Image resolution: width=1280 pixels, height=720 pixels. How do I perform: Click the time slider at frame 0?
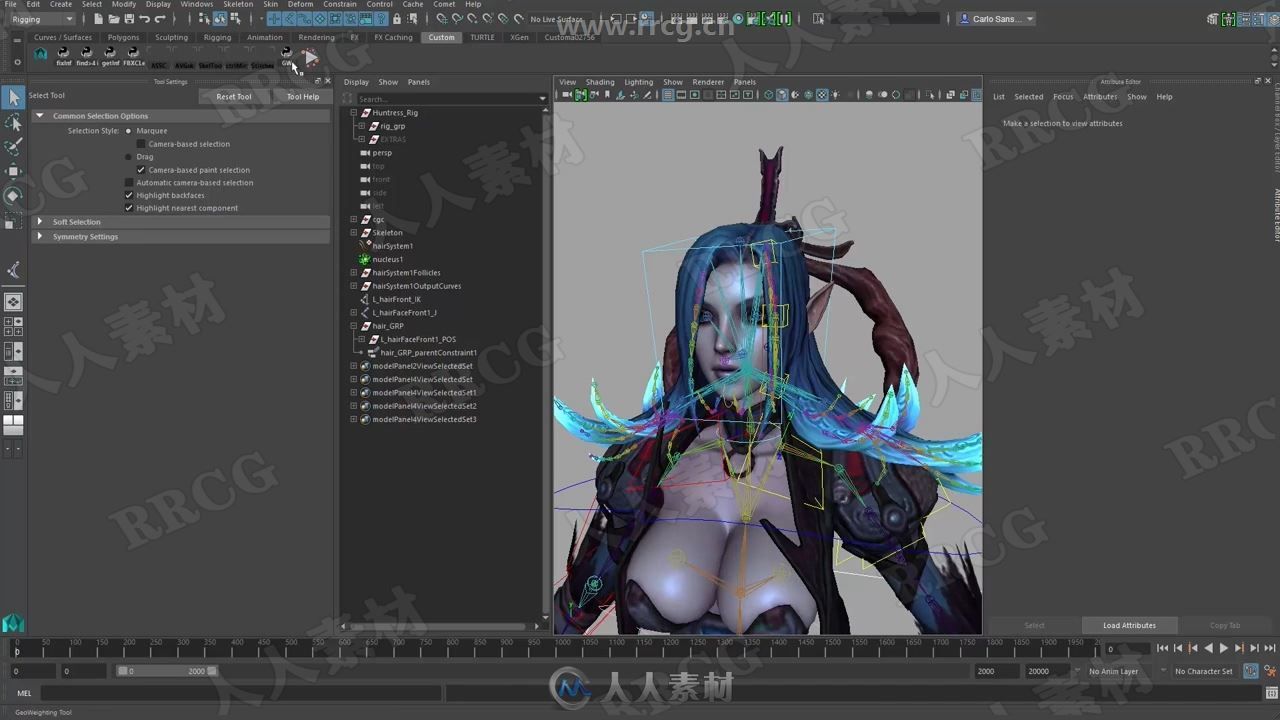click(16, 648)
